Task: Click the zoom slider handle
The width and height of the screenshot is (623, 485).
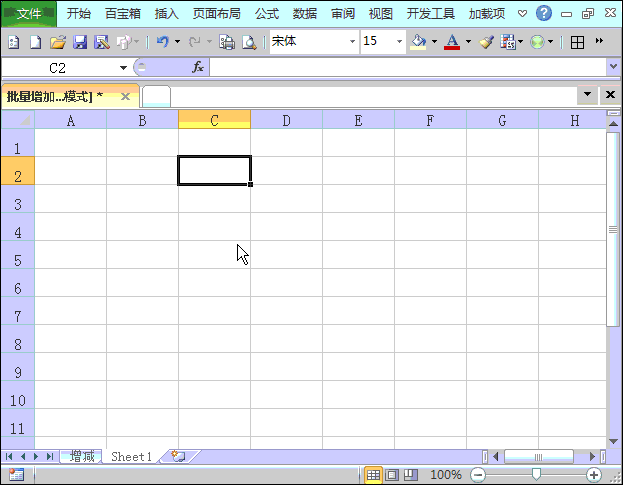Action: [536, 474]
